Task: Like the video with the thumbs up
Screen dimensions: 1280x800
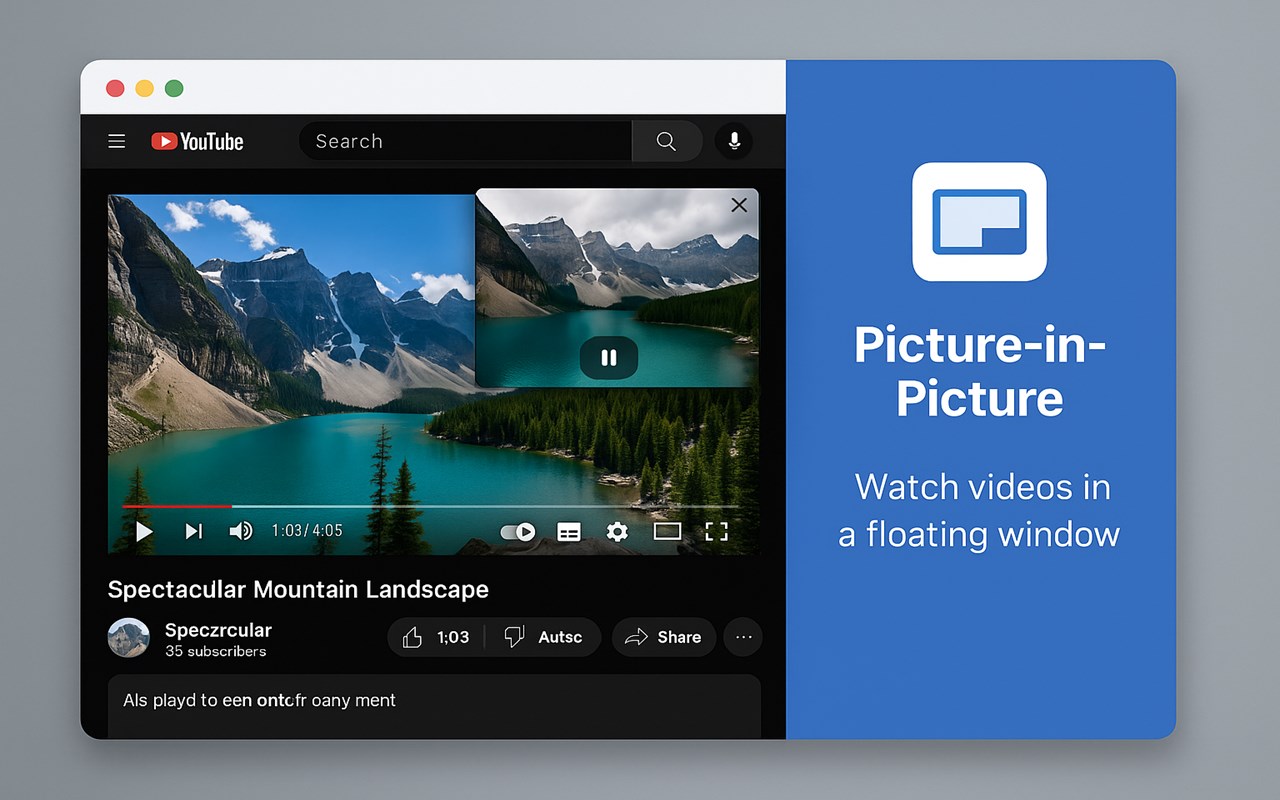Action: pos(412,637)
